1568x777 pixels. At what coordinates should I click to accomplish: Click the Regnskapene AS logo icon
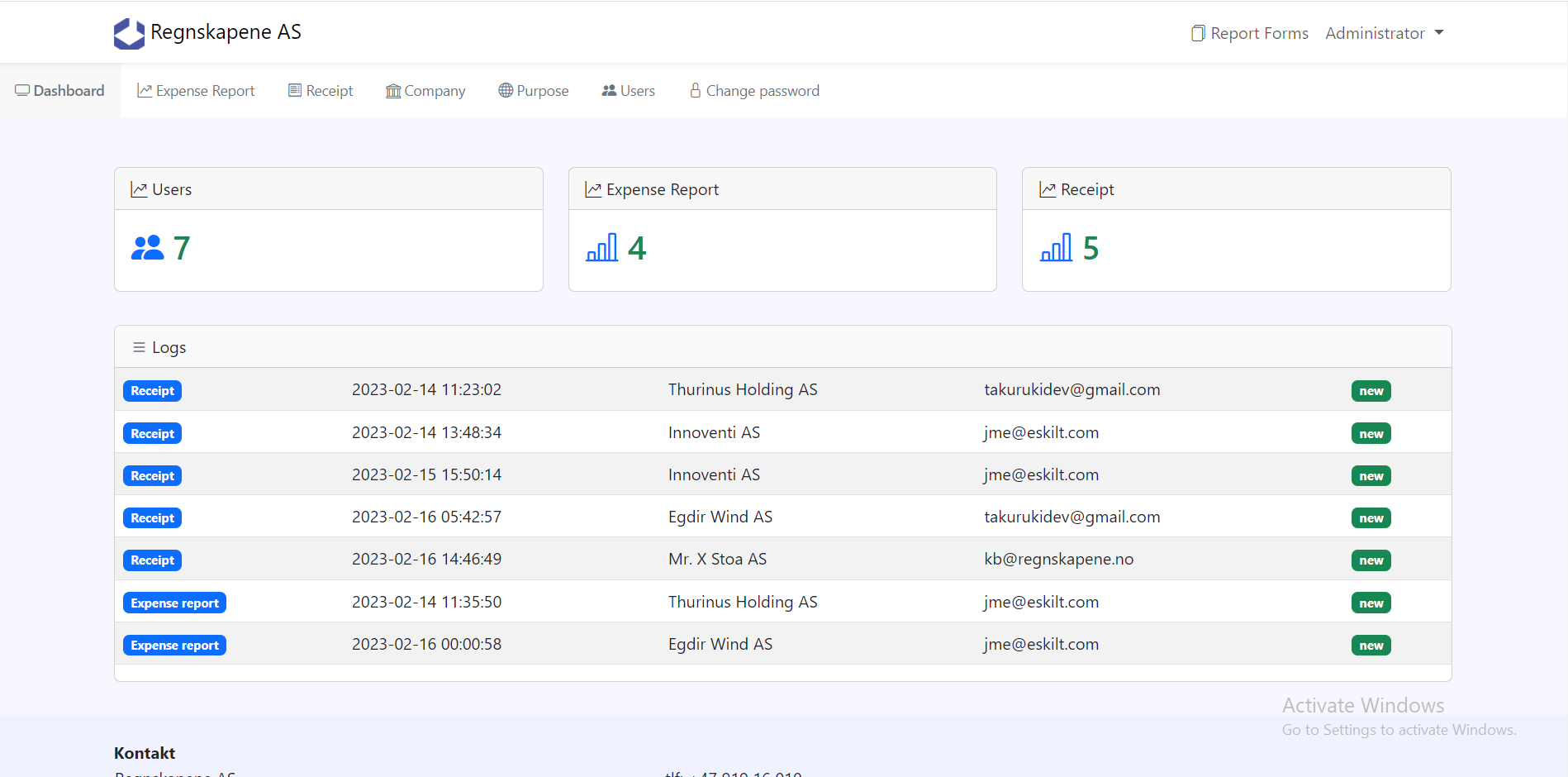point(129,33)
